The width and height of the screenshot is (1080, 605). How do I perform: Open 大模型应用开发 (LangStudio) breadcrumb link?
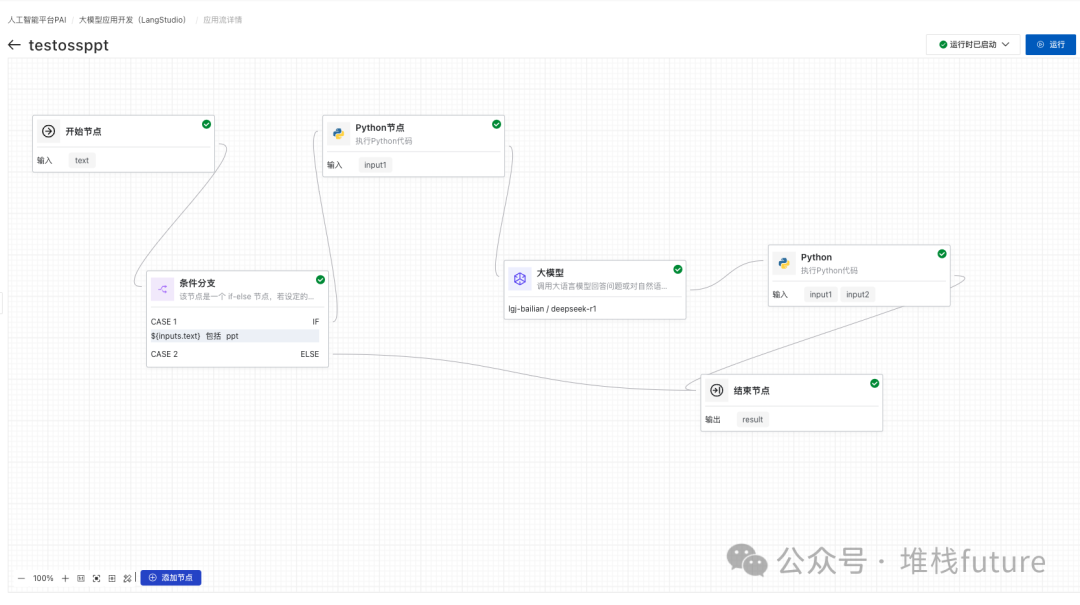132,20
